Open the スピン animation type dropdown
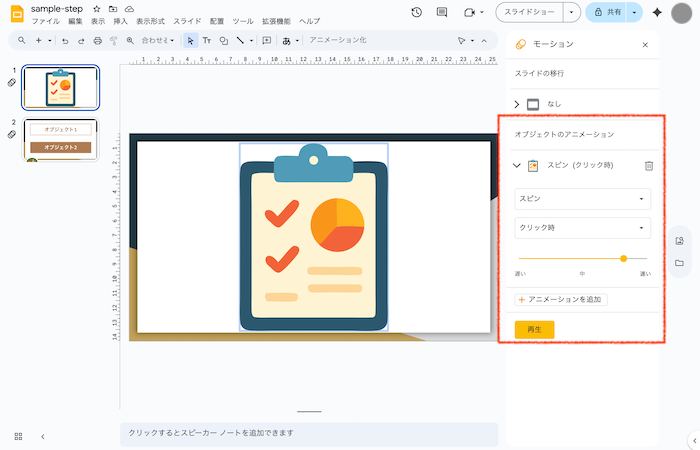 pyautogui.click(x=583, y=199)
